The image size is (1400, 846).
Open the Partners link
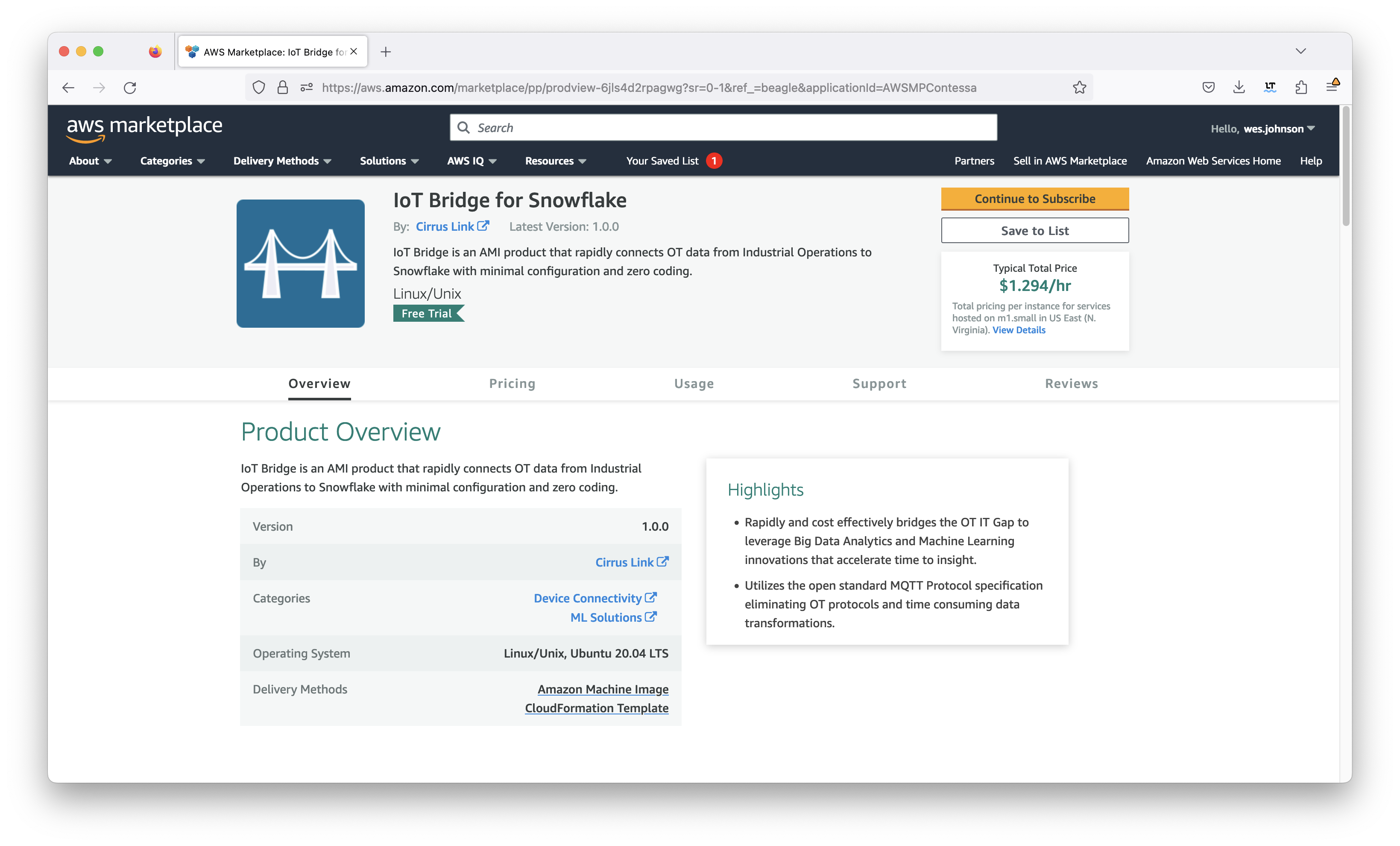coord(974,161)
